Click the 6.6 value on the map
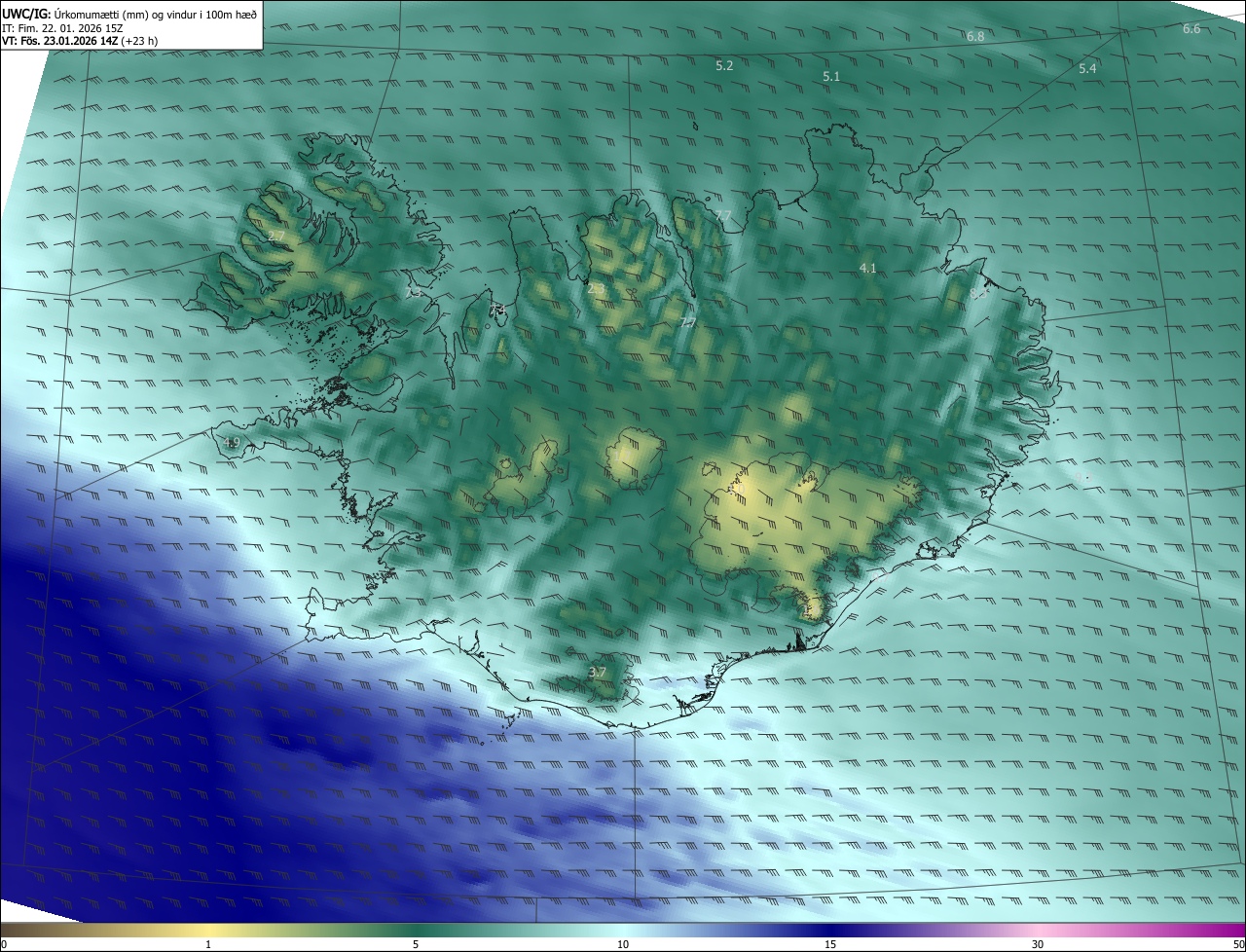 pyautogui.click(x=1191, y=28)
